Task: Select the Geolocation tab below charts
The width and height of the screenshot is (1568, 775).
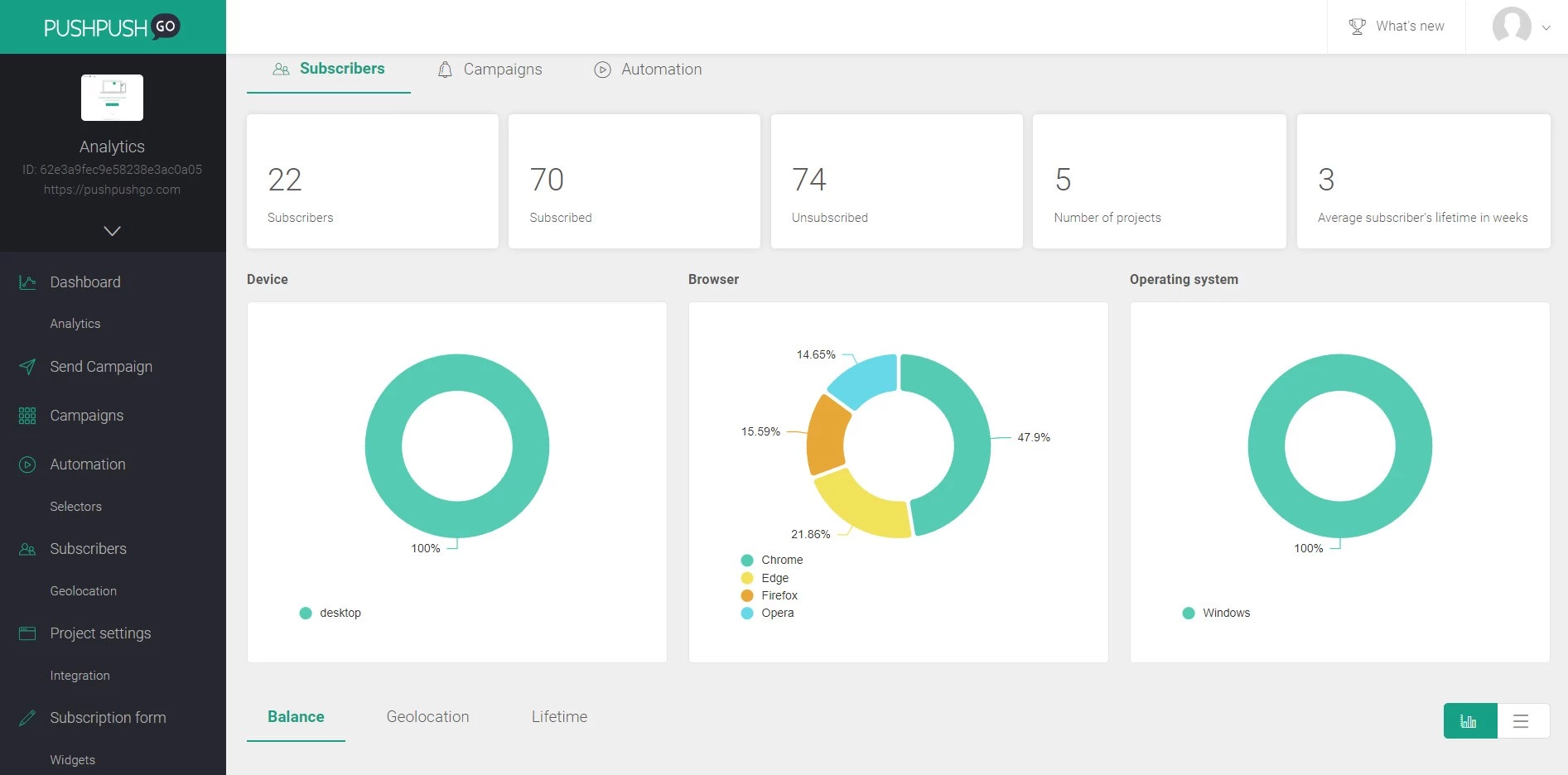Action: pyautogui.click(x=427, y=717)
